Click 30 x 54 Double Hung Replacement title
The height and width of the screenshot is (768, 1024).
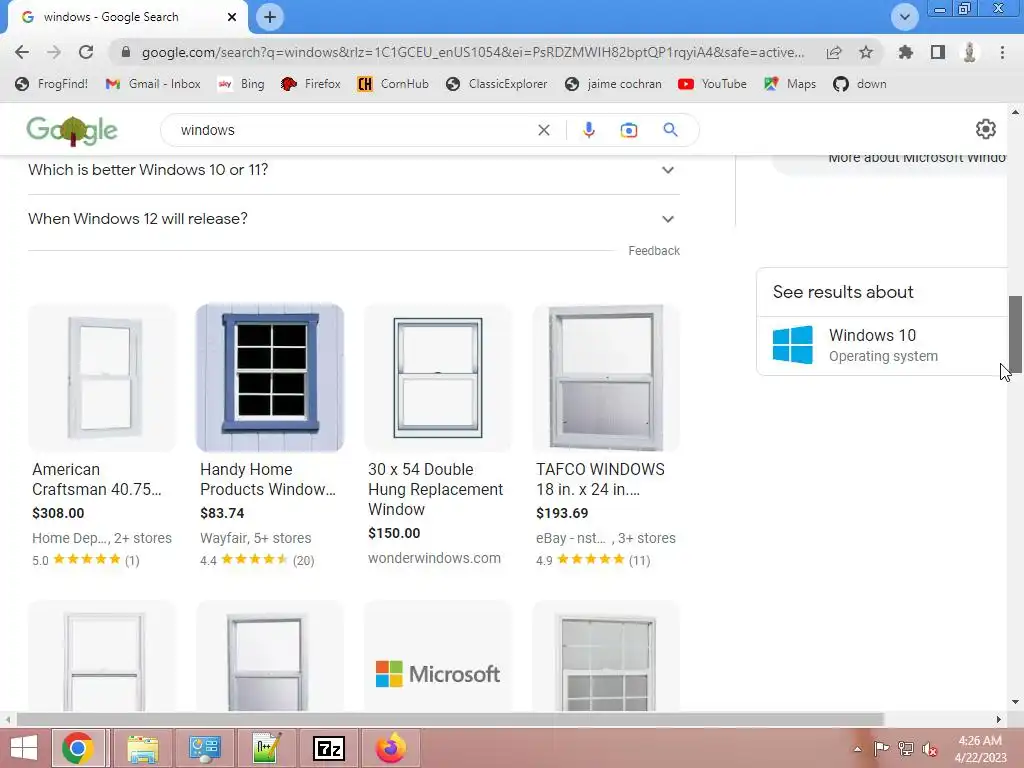[x=436, y=489]
